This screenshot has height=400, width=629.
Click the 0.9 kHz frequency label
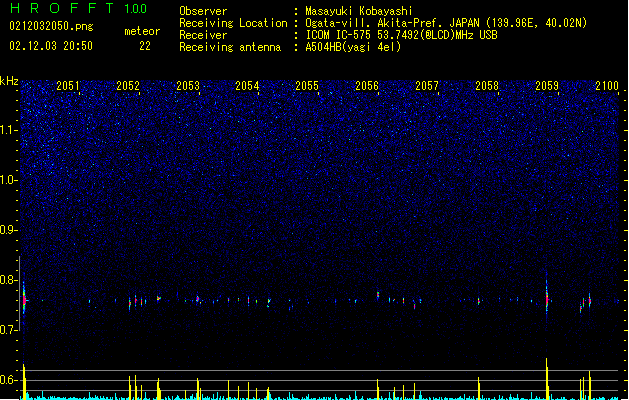coord(9,230)
